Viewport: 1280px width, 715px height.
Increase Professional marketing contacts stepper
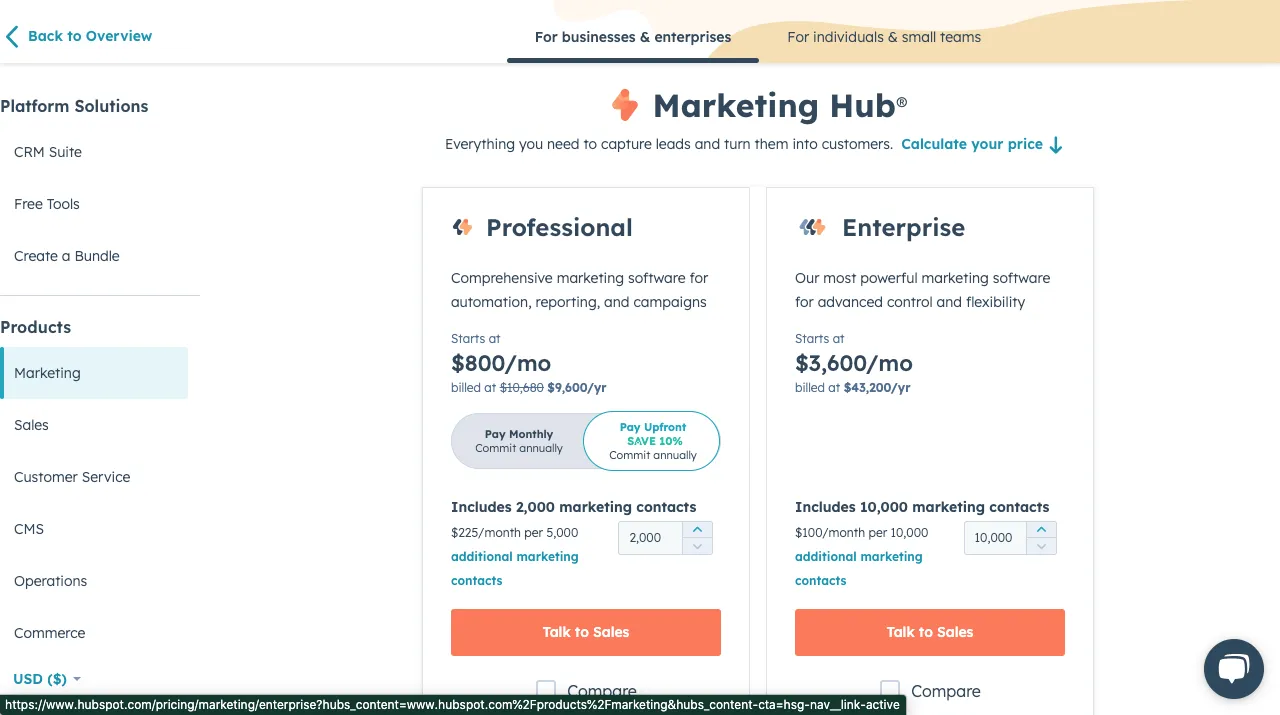[x=698, y=529]
